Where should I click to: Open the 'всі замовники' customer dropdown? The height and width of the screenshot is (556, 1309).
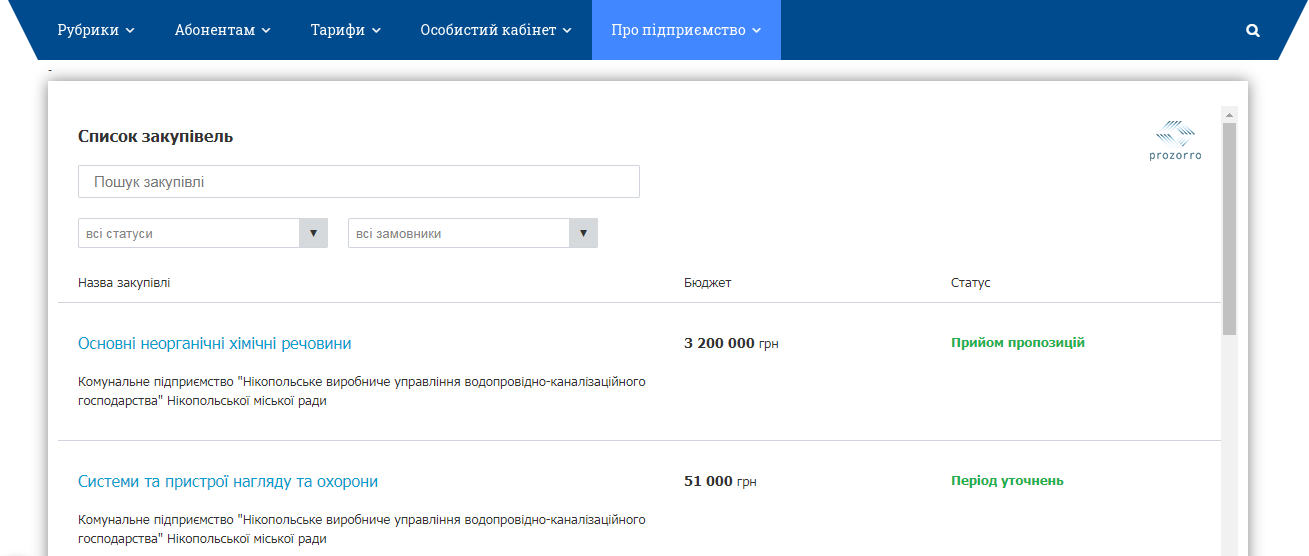(x=472, y=233)
